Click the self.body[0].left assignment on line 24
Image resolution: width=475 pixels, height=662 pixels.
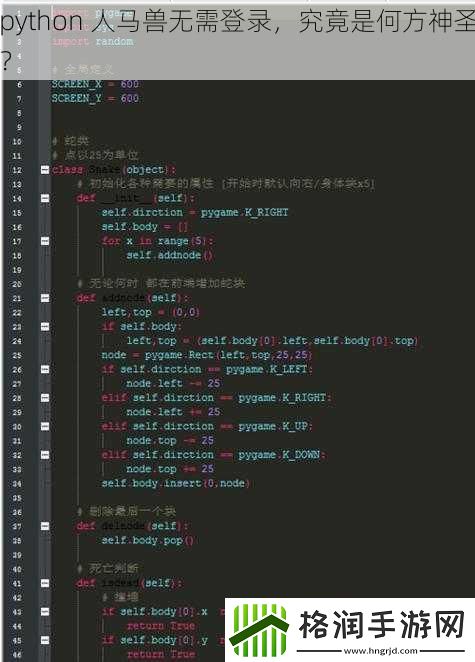coord(272,341)
